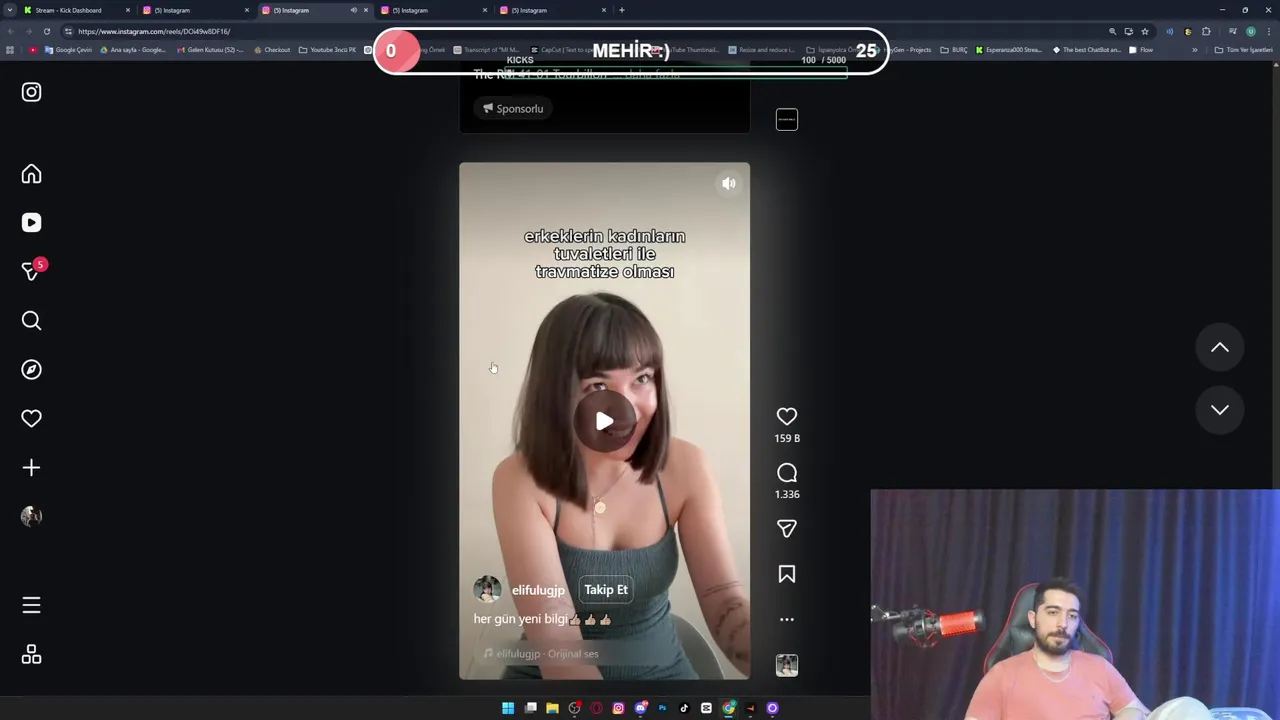Viewport: 1280px width, 720px height.
Task: Switch to Stream - Kick Dashboard tab
Action: click(77, 10)
